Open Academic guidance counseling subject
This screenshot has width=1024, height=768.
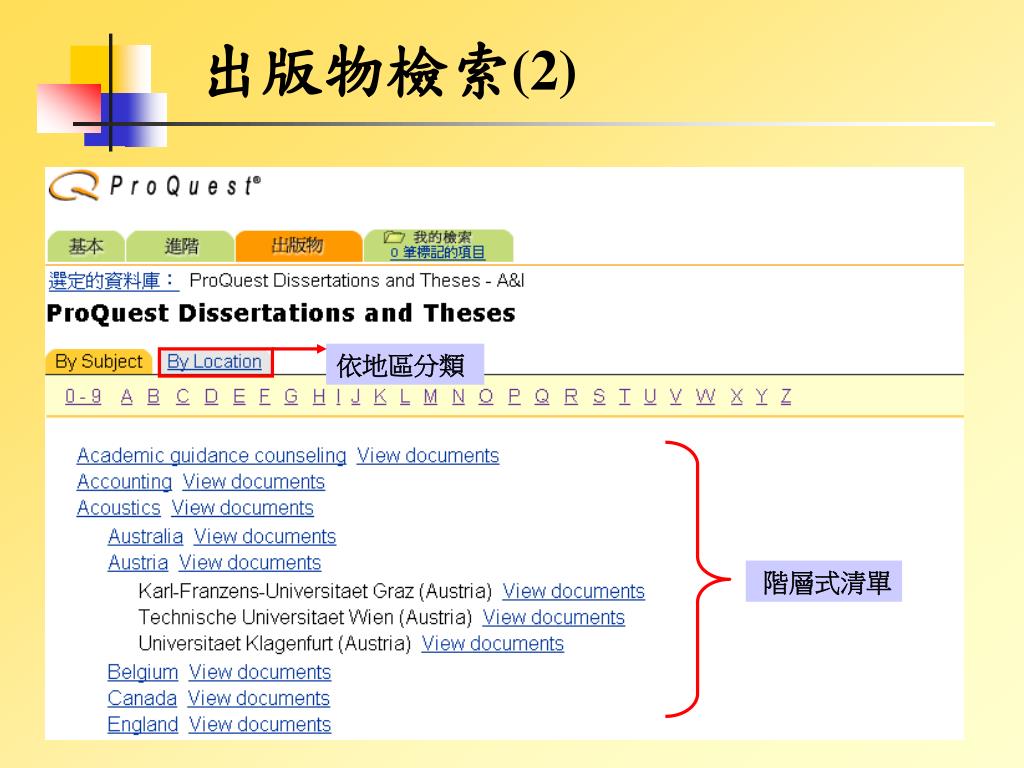(212, 456)
